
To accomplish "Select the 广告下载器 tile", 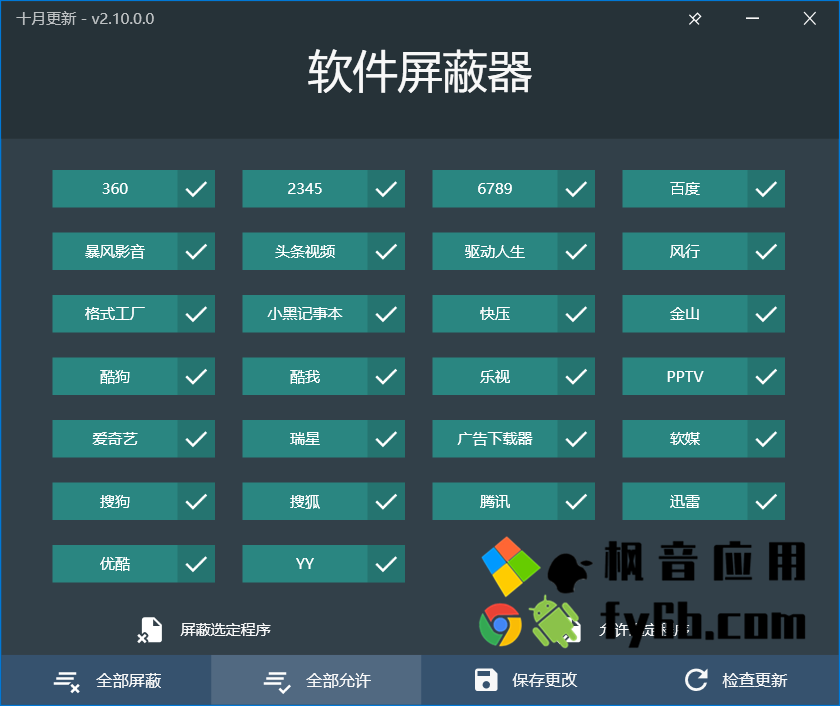I will 513,439.
